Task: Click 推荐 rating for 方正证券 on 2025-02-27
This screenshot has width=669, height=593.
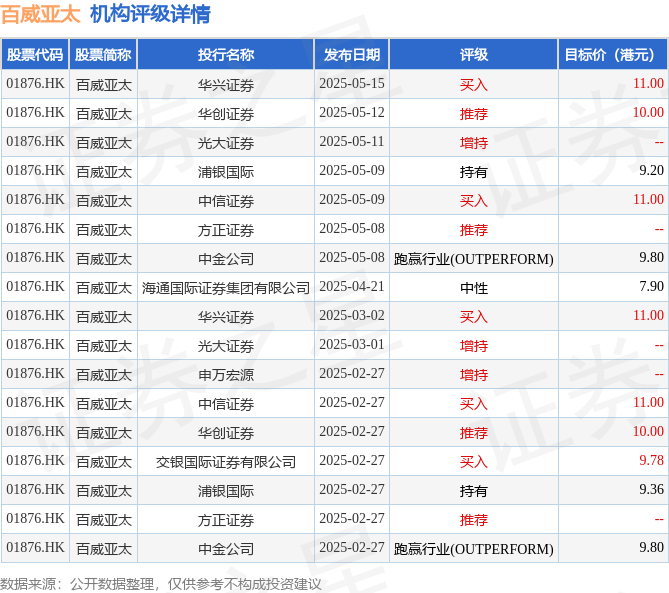Action: [474, 520]
